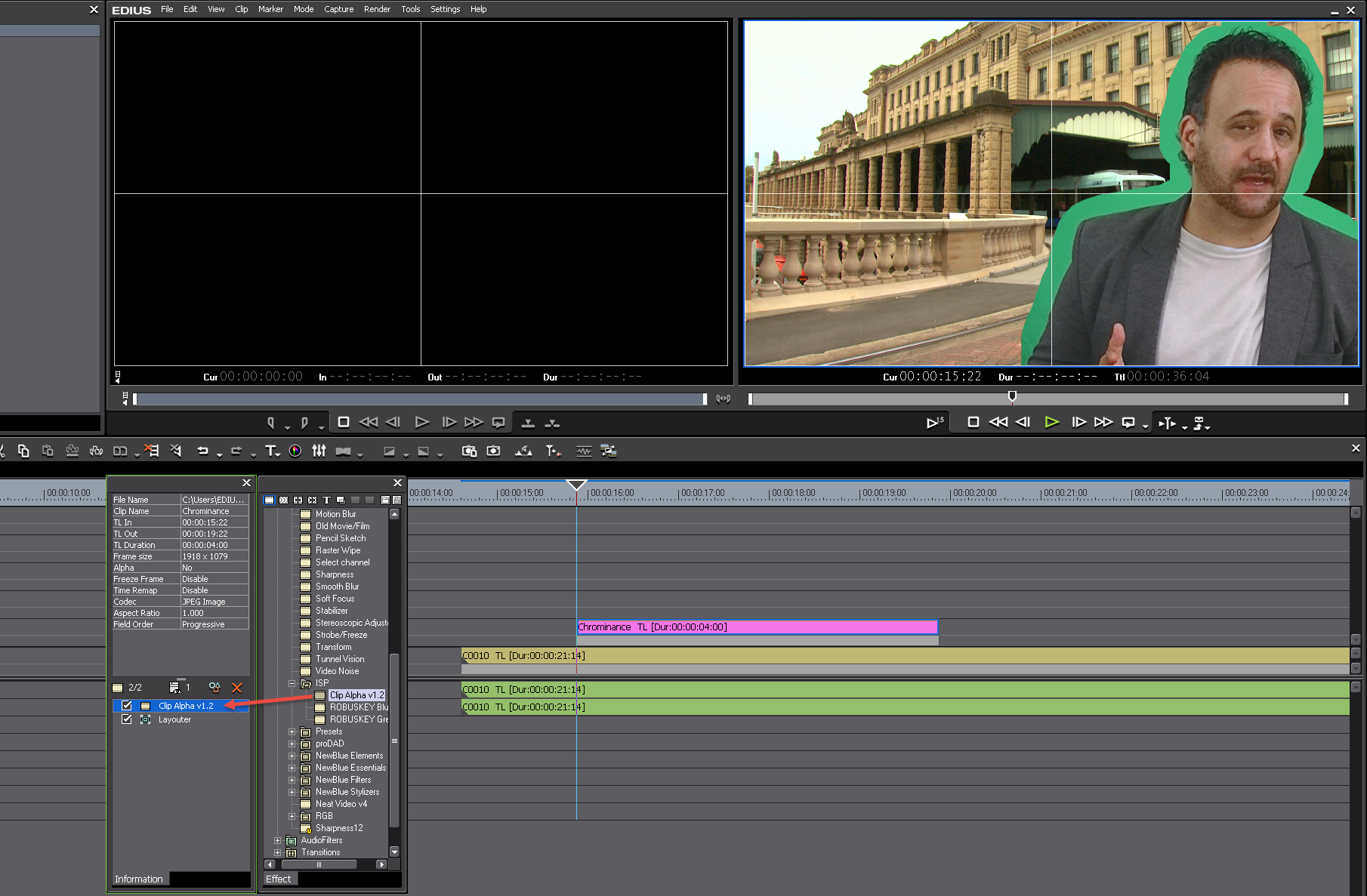
Task: Open the color correction vectorscope icon
Action: (295, 451)
